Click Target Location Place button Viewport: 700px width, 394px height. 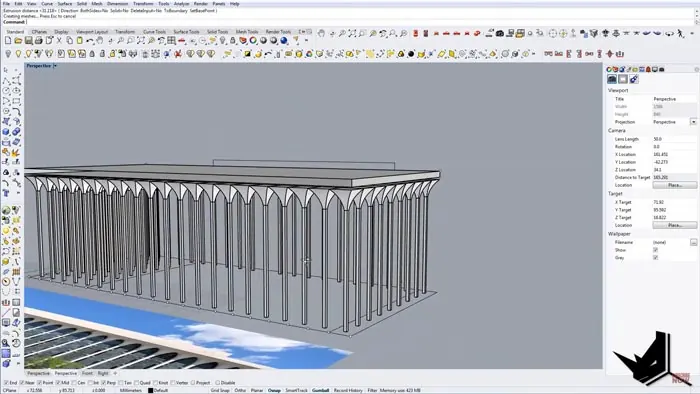click(x=675, y=225)
